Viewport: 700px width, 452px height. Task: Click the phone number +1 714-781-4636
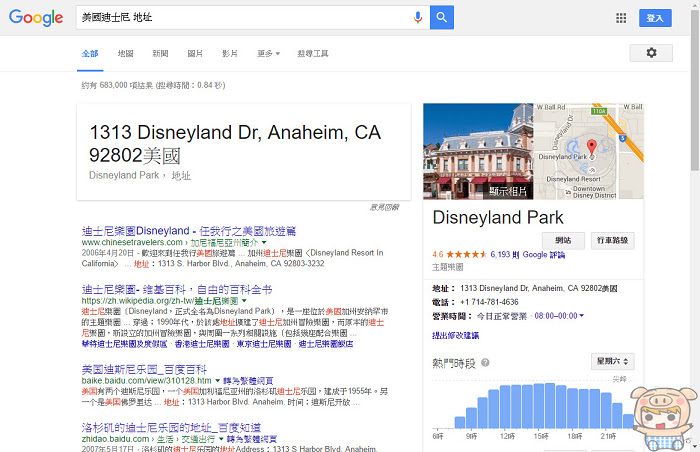pyautogui.click(x=489, y=302)
